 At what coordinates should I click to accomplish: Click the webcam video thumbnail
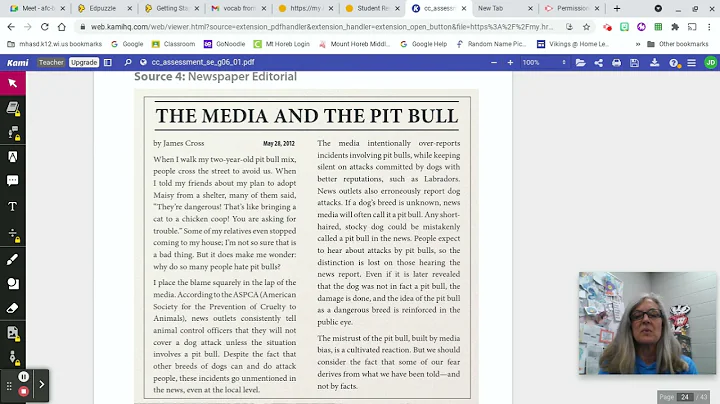click(x=647, y=323)
